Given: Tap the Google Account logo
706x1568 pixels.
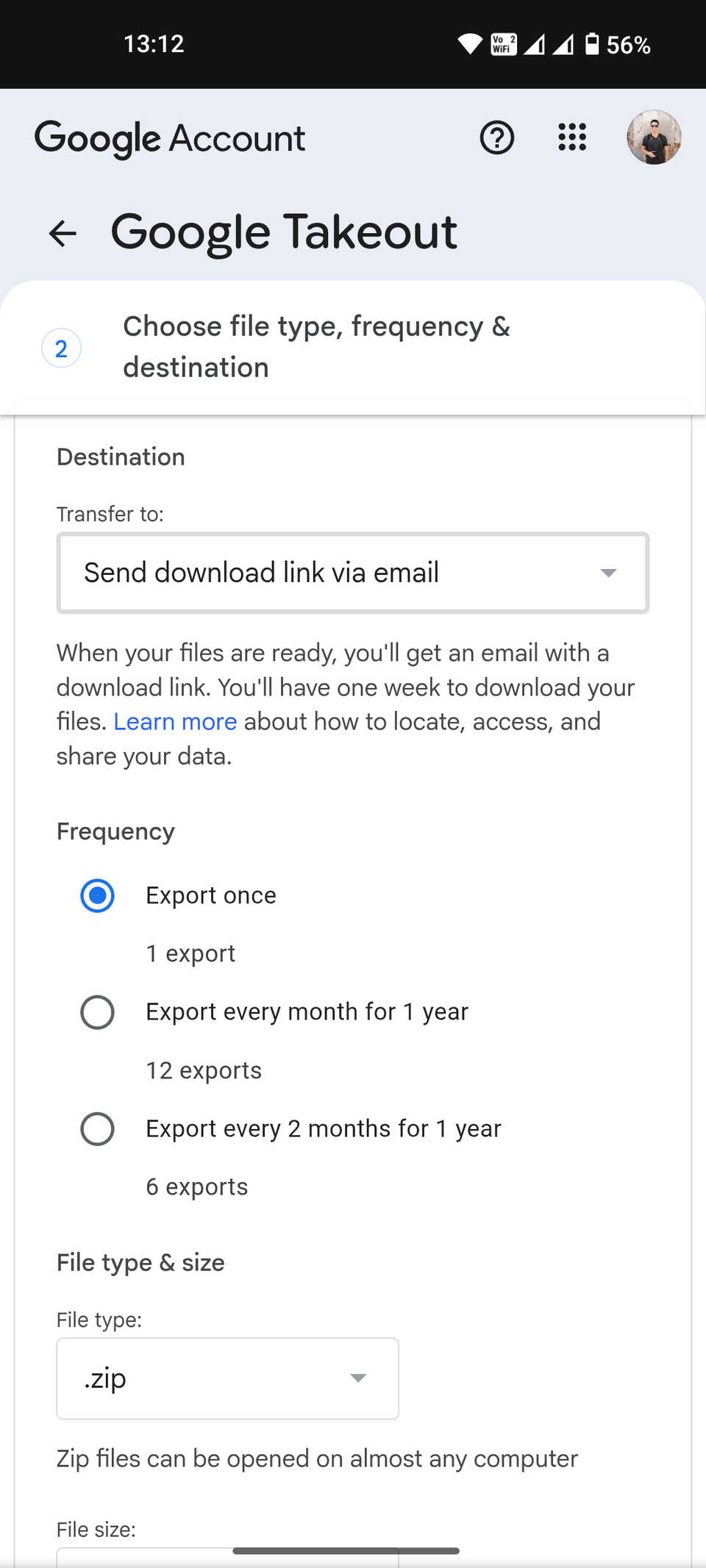Looking at the screenshot, I should (170, 139).
